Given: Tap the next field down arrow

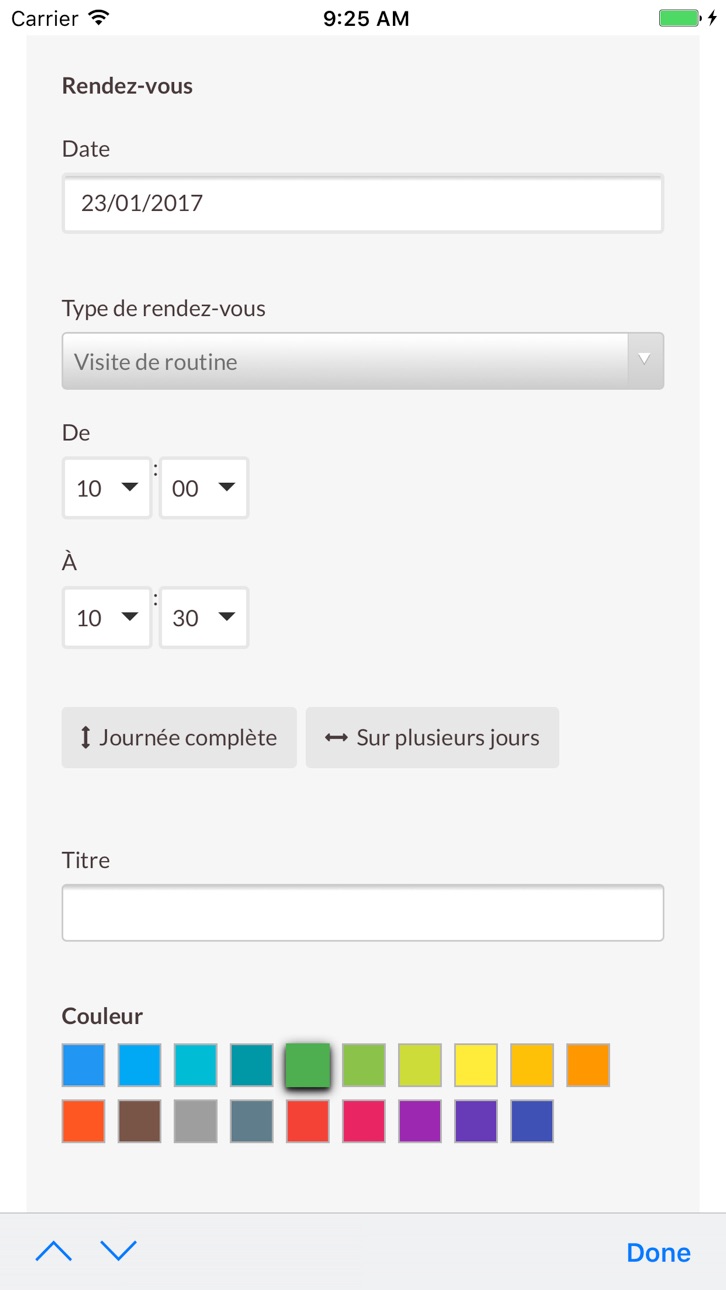Looking at the screenshot, I should [x=118, y=1251].
